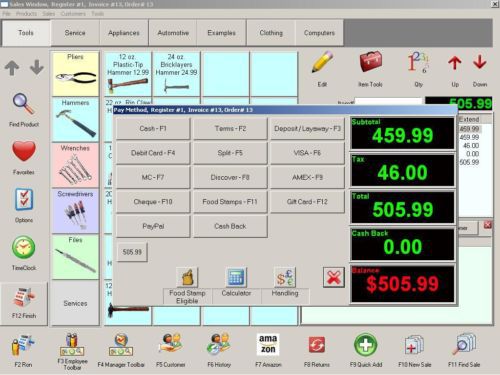Image resolution: width=500 pixels, height=375 pixels.
Task: Choose Cash - F1 payment method
Action: coord(153,128)
